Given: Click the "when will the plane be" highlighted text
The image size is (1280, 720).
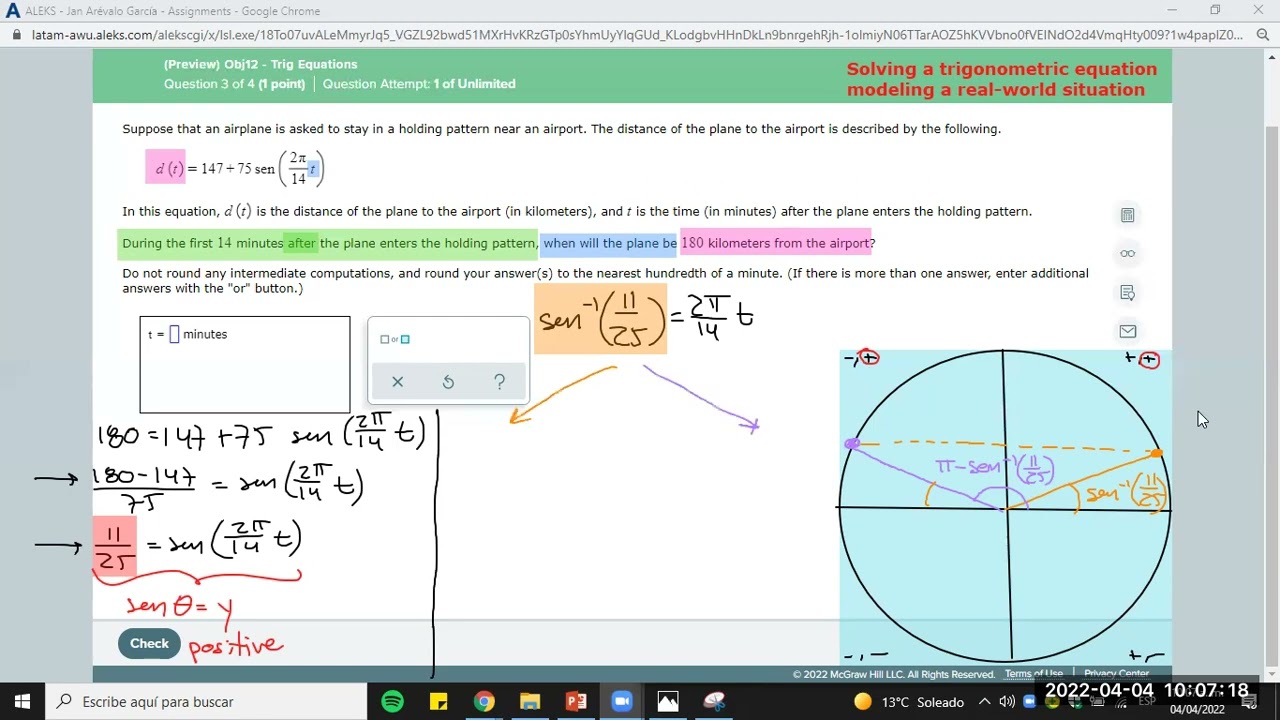Looking at the screenshot, I should coord(610,243).
